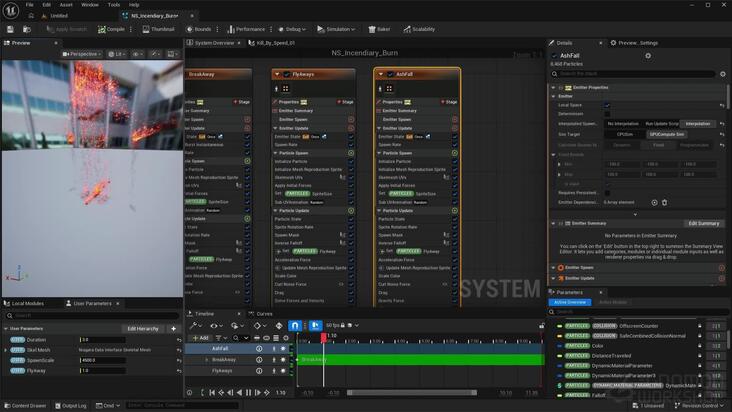This screenshot has height=412, width=732.
Task: Add a new user parameter with plus
Action: (x=174, y=328)
